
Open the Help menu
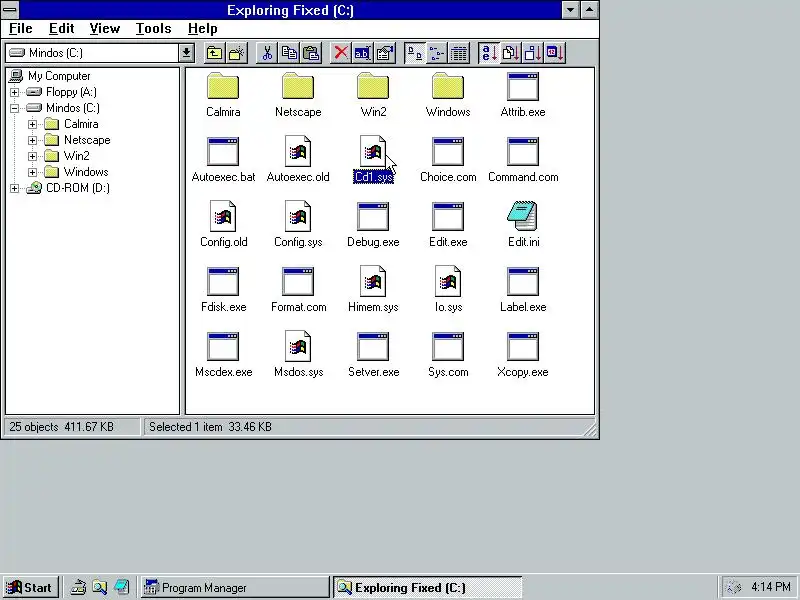click(x=203, y=29)
